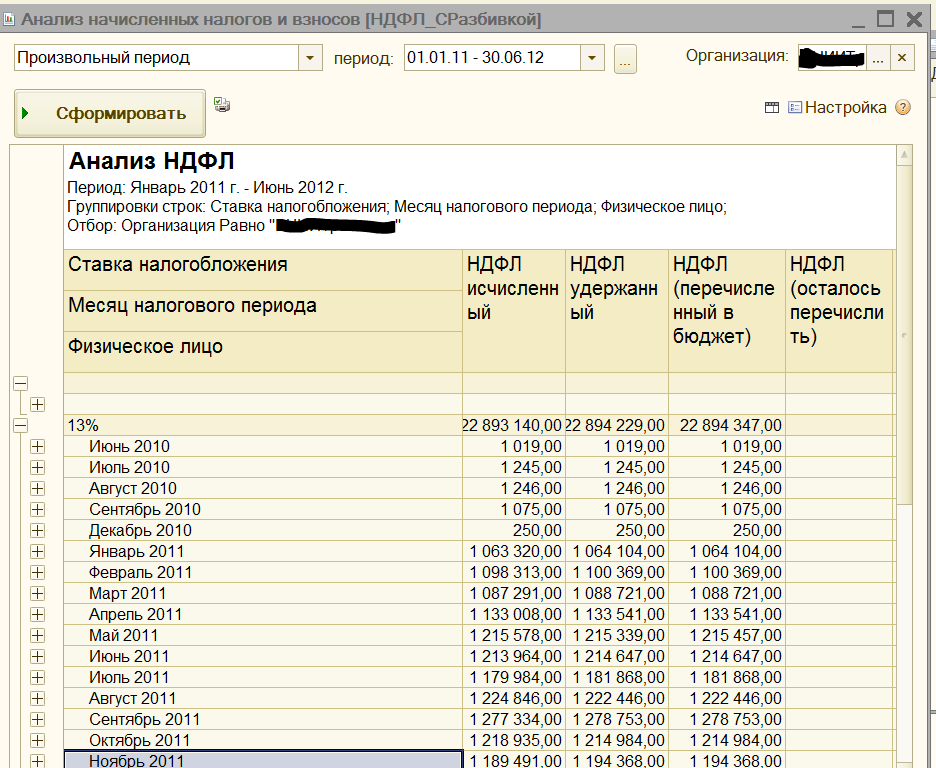Click the Ставка налогообложения header cell
Viewport: 936px width, 768px height.
[x=263, y=270]
